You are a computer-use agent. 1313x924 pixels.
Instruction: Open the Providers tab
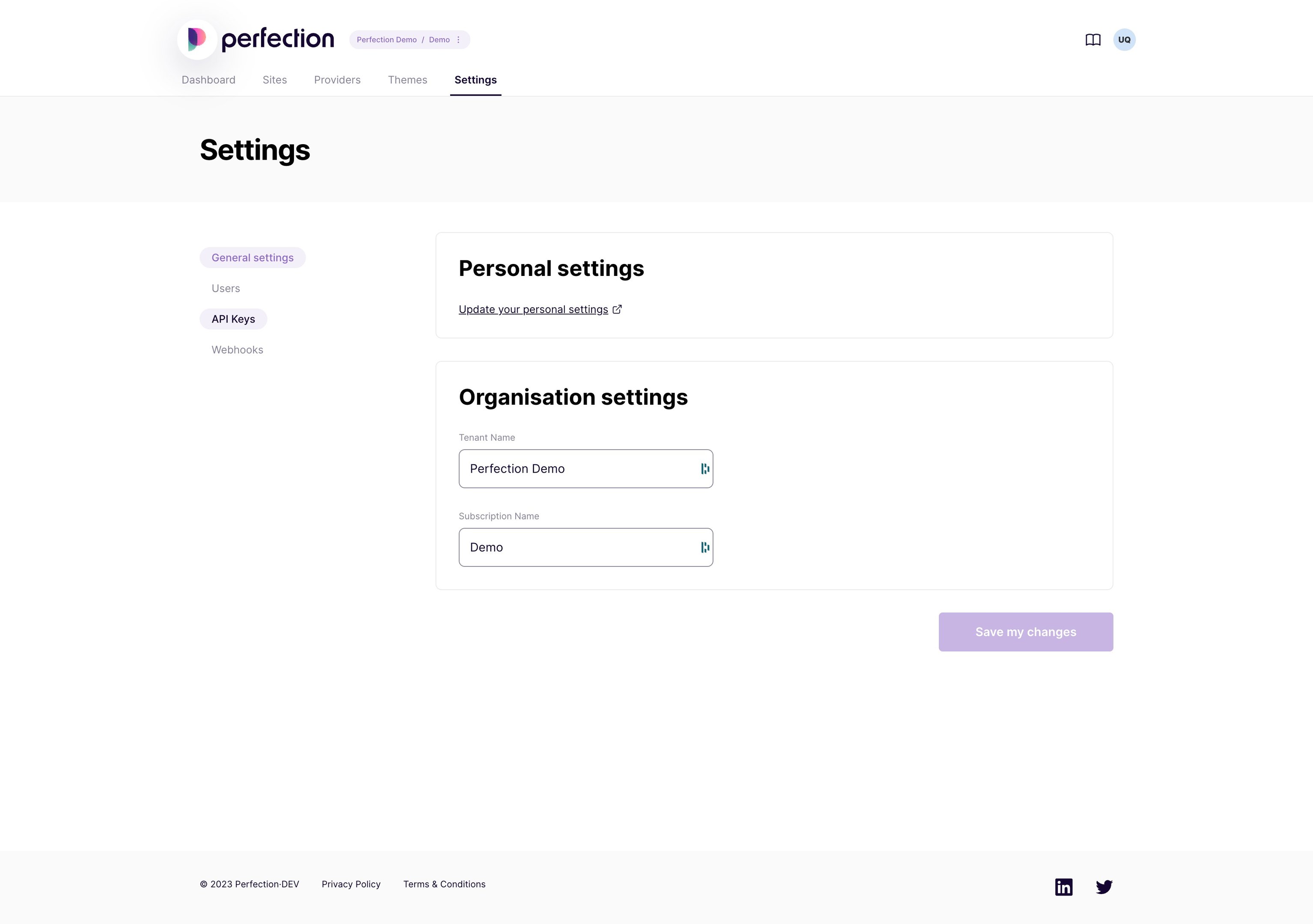pos(337,80)
